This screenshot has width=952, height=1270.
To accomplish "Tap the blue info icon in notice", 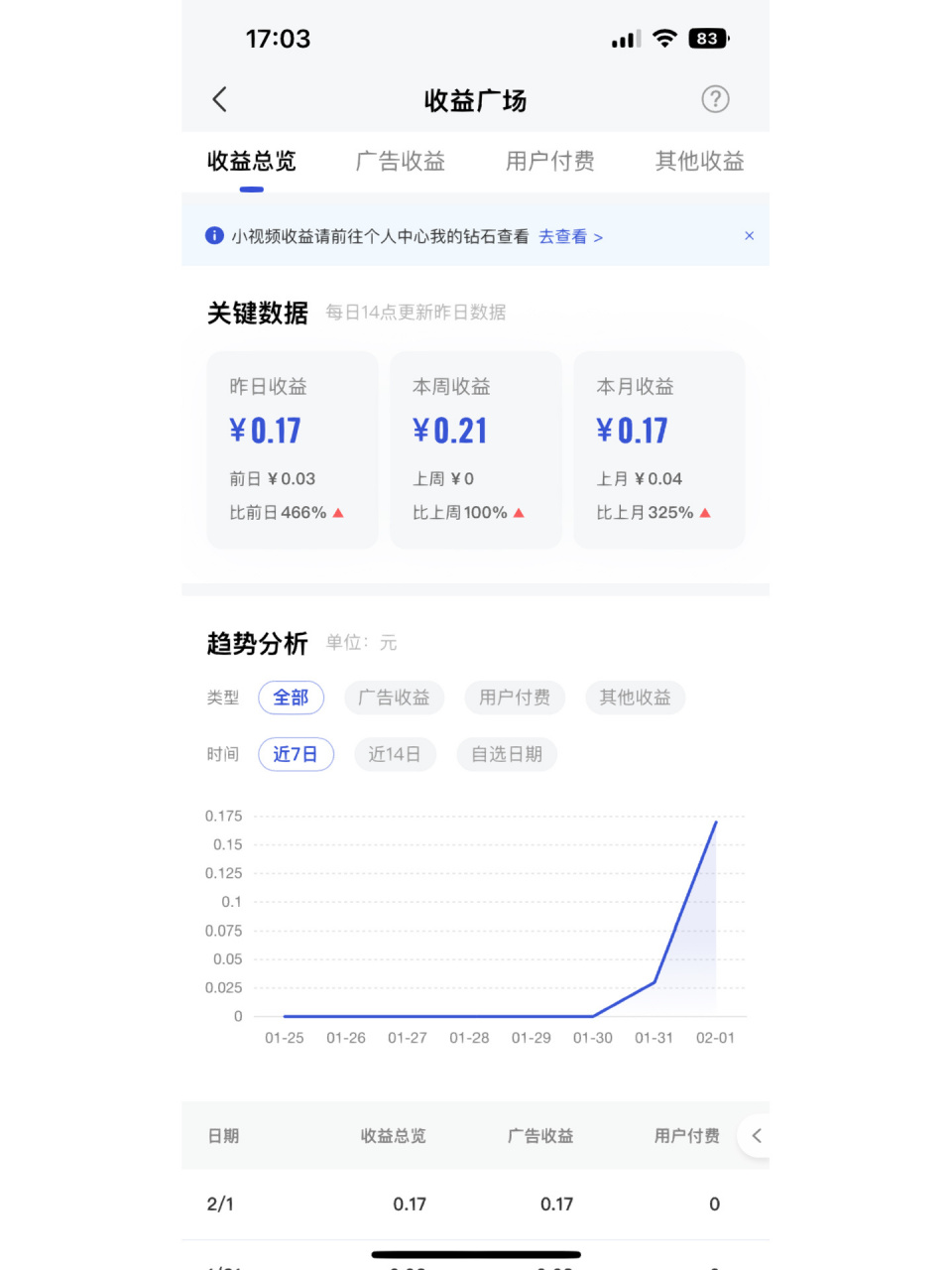I will tap(214, 236).
